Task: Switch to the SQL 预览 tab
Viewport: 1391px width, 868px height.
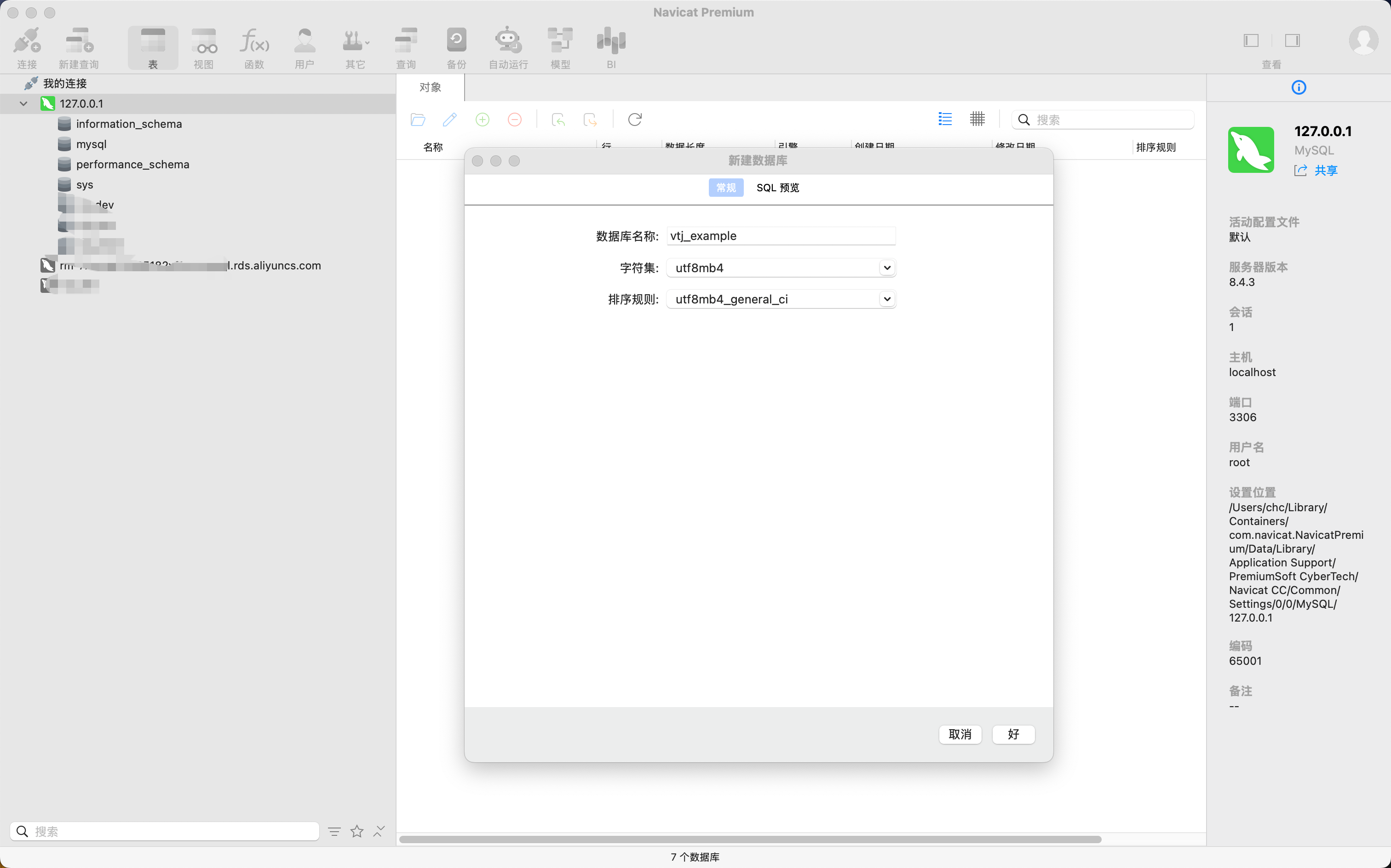Action: click(x=778, y=188)
